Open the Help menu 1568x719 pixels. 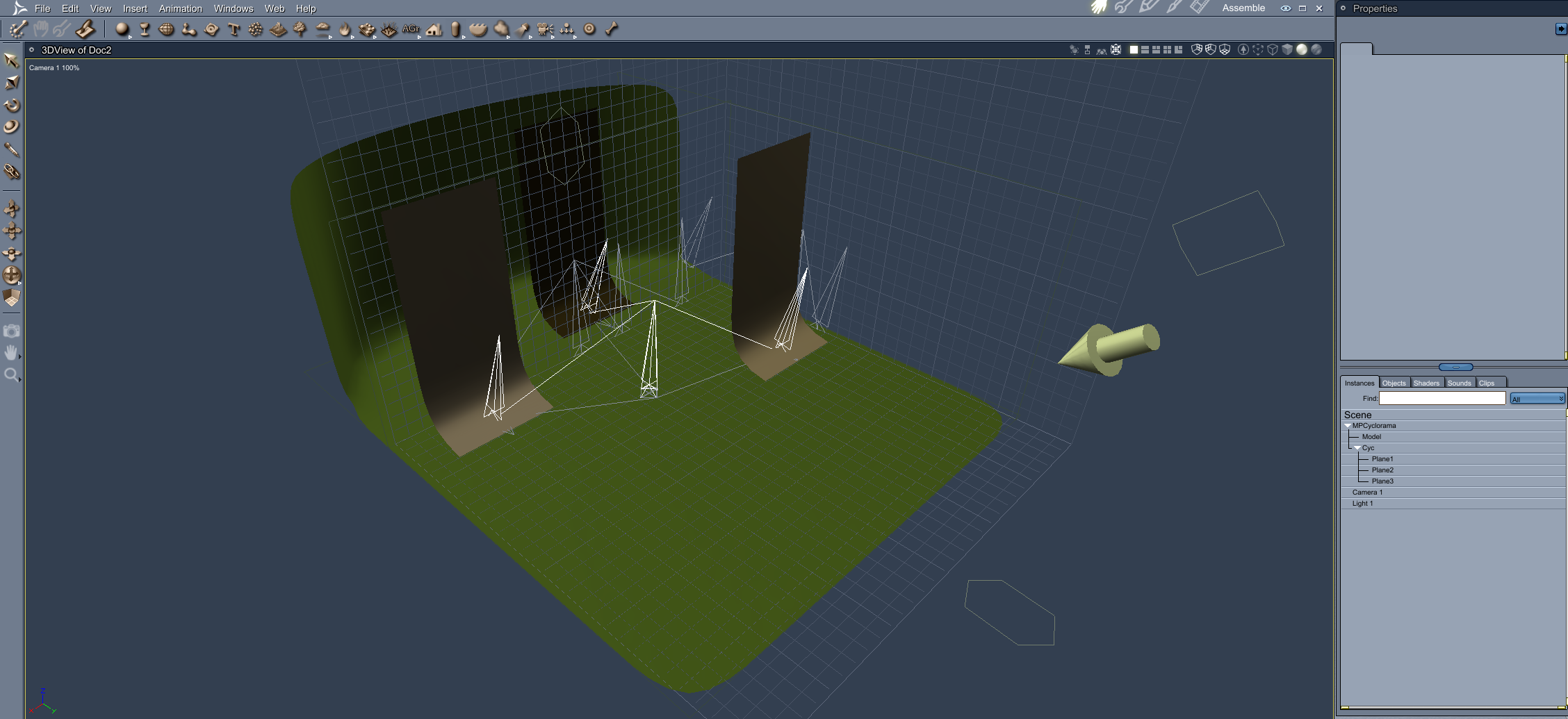tap(306, 8)
